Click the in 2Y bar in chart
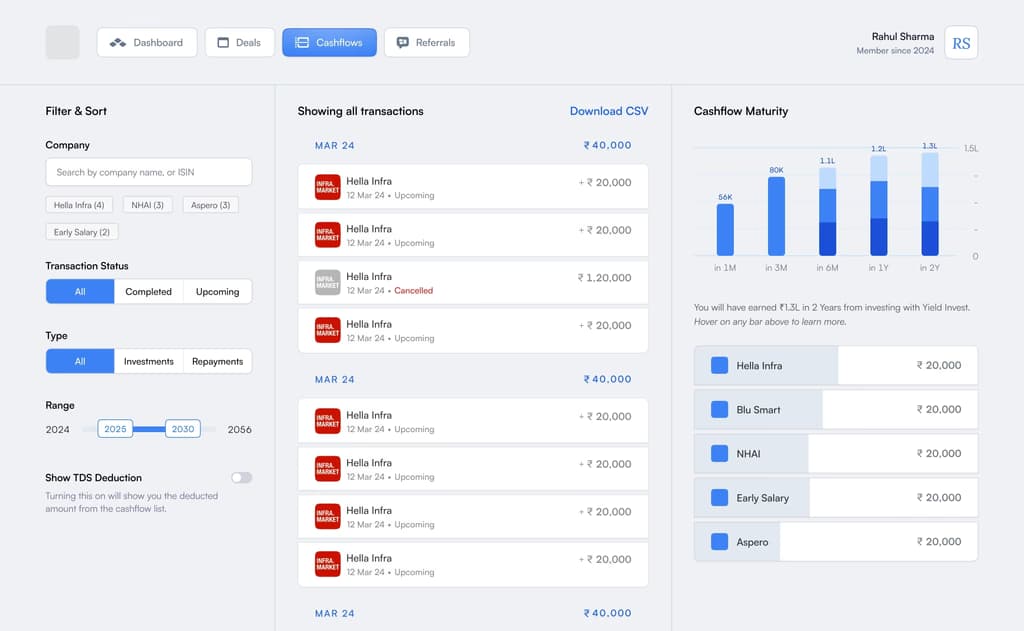 (929, 204)
